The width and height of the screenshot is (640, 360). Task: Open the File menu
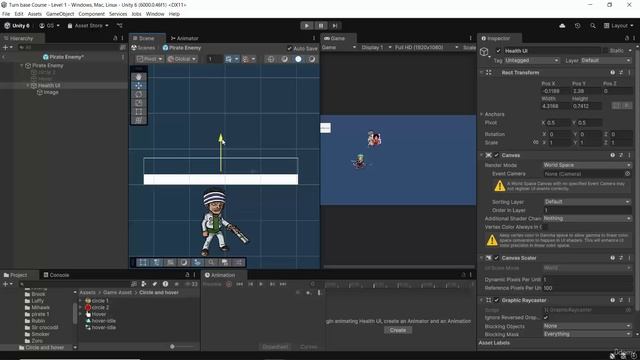[x=6, y=14]
